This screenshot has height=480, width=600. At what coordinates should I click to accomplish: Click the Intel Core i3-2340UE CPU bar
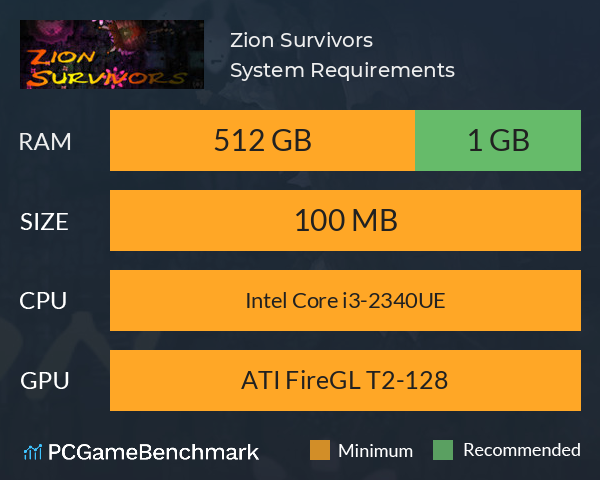pos(345,300)
